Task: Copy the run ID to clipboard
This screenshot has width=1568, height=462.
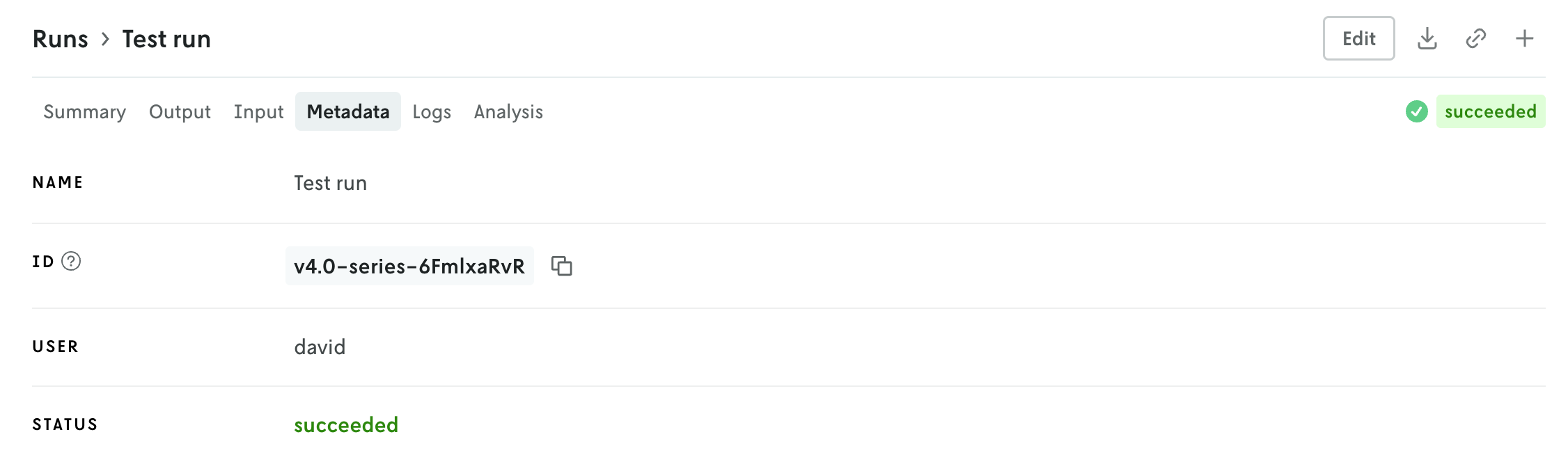Action: (561, 266)
